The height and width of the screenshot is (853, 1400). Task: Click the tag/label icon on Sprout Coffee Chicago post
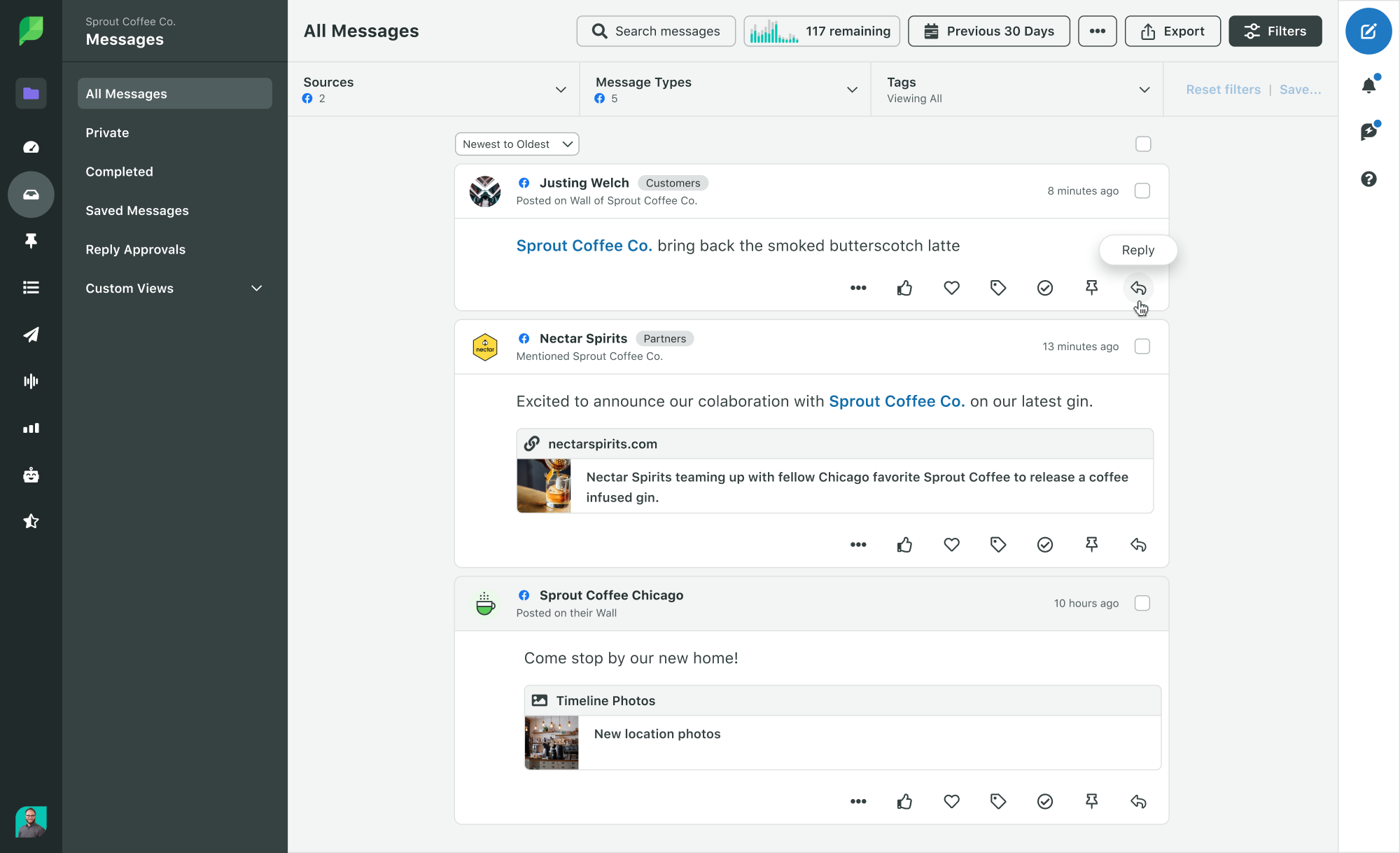997,801
